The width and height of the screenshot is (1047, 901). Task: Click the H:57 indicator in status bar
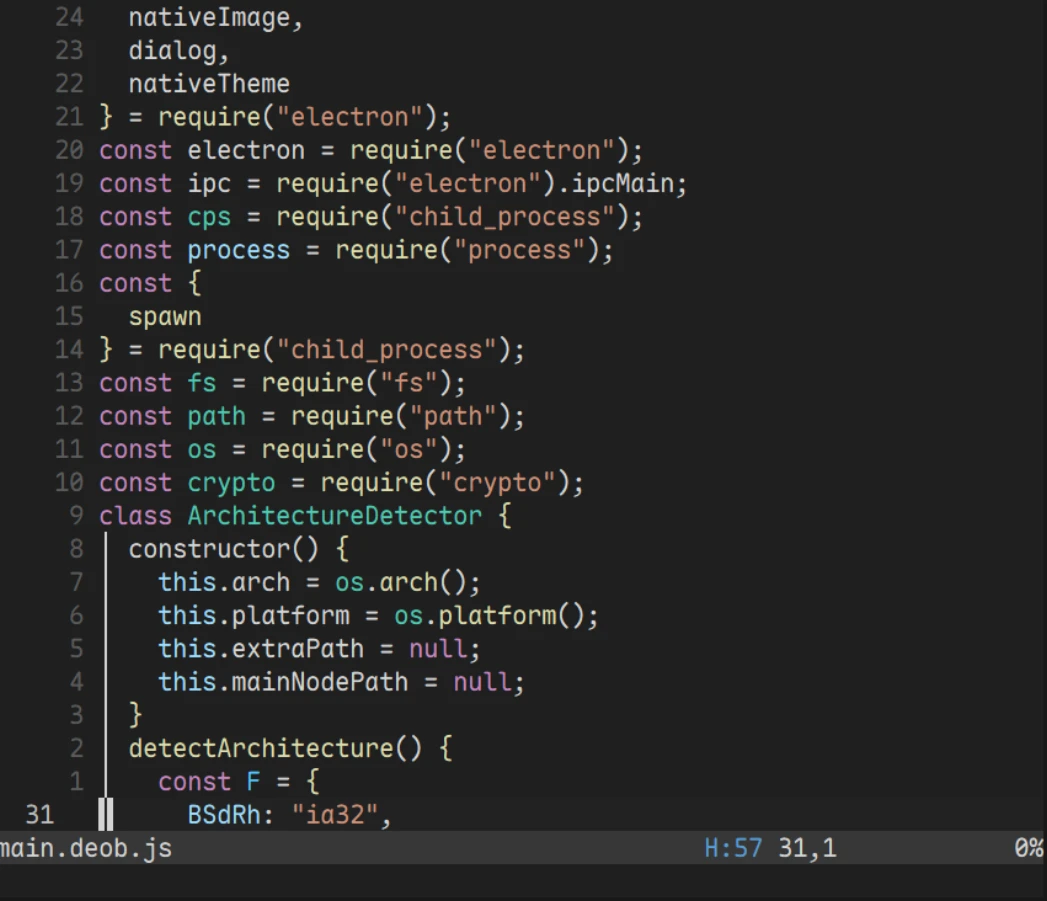[732, 848]
